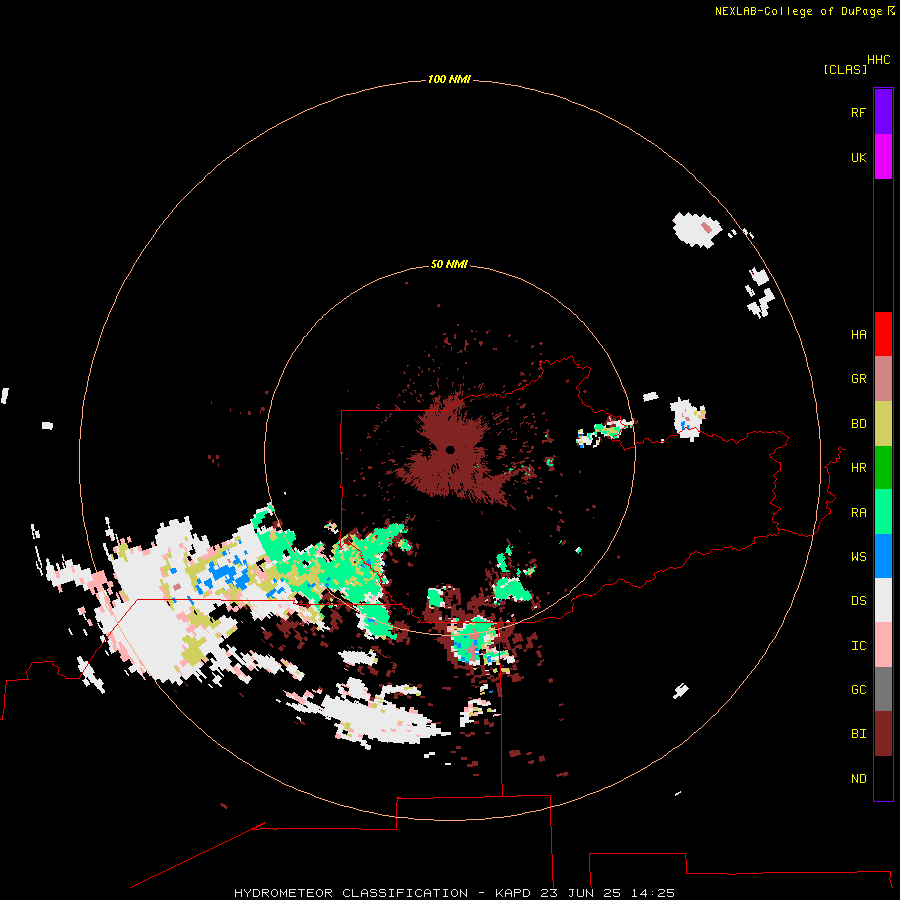Click the light green RA swatch
The width and height of the screenshot is (900, 900).
(883, 512)
